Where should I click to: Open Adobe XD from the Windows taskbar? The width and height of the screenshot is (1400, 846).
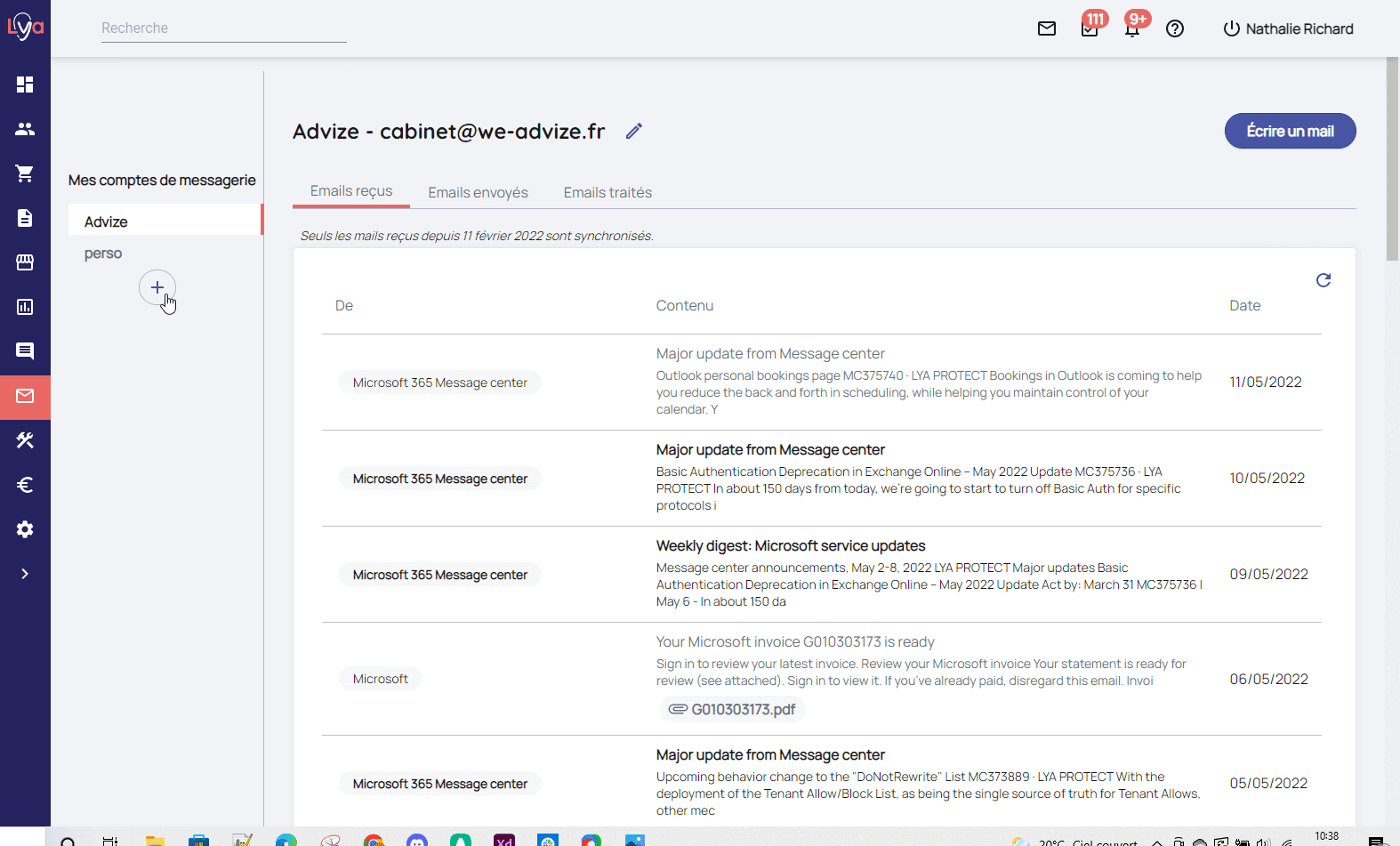point(504,840)
